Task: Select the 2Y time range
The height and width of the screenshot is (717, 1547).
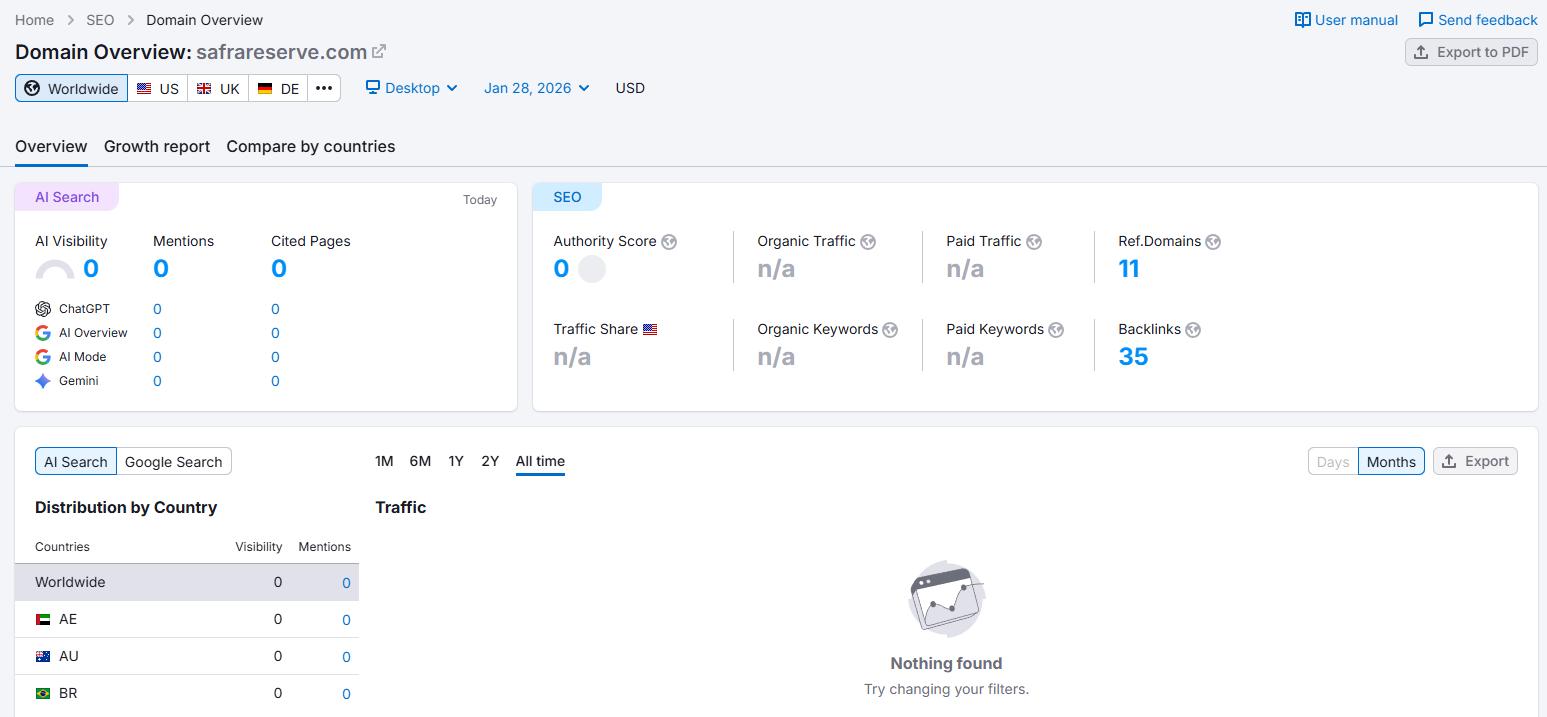Action: pyautogui.click(x=490, y=461)
